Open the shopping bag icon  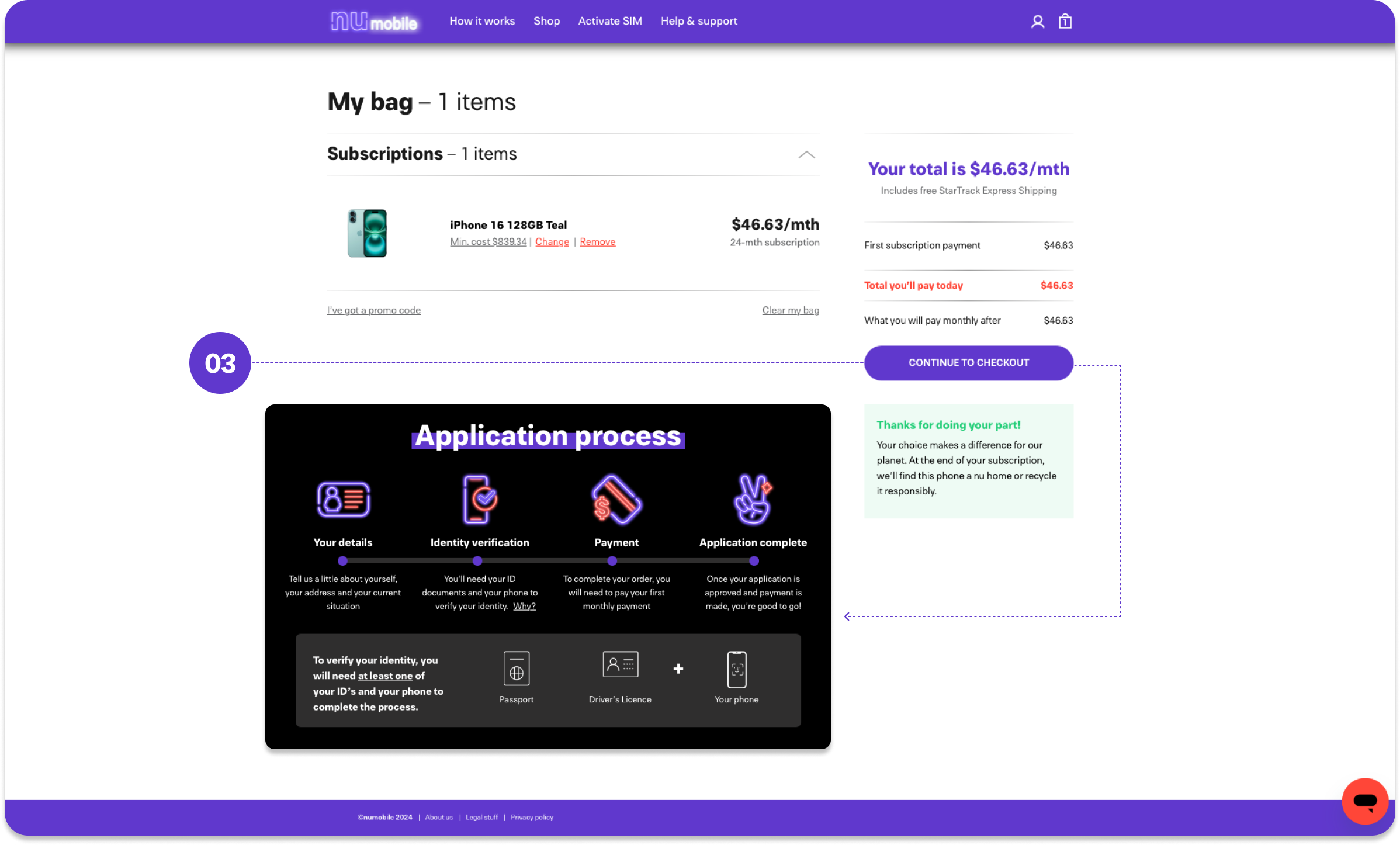click(1065, 22)
